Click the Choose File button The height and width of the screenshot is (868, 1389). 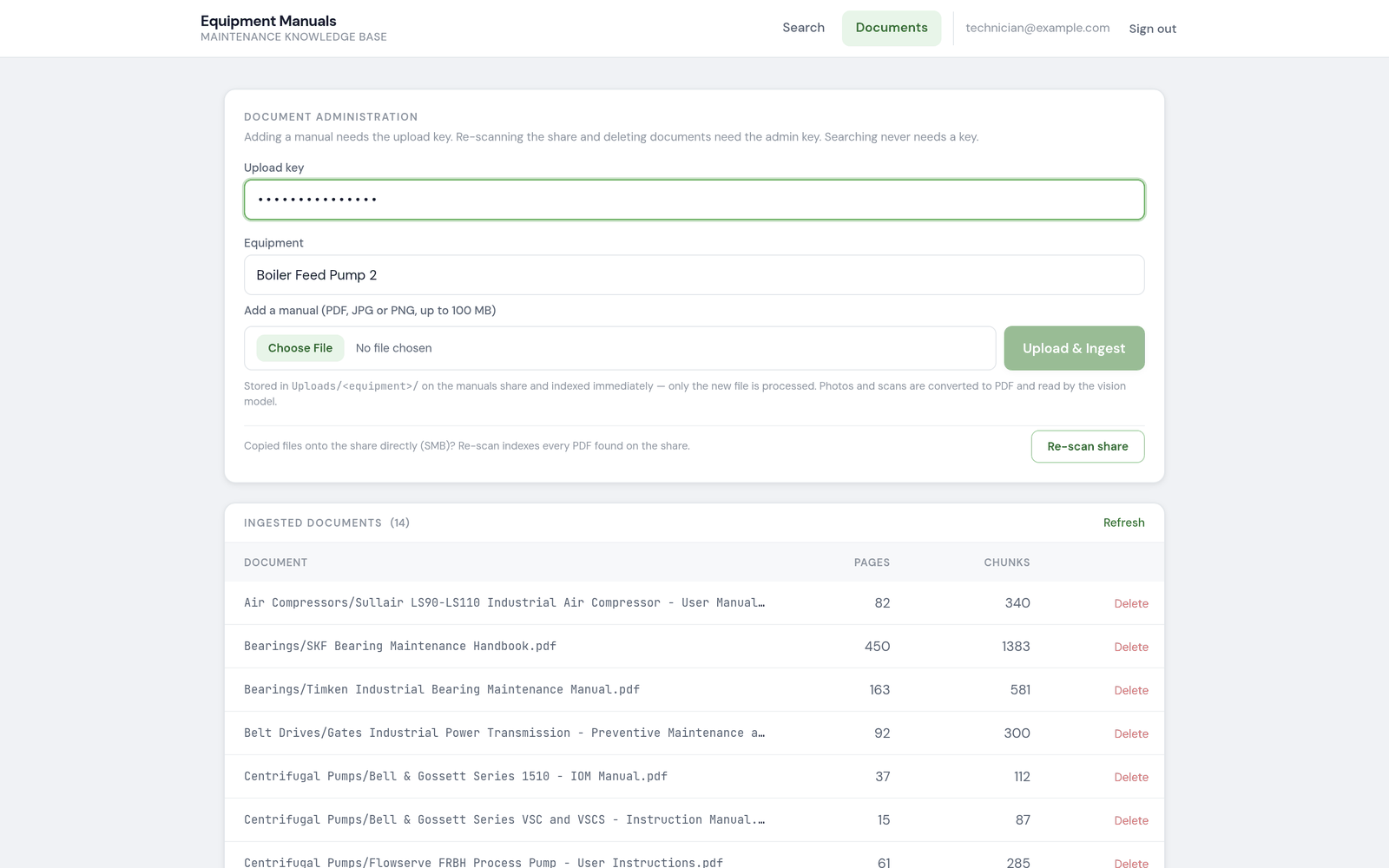point(300,348)
